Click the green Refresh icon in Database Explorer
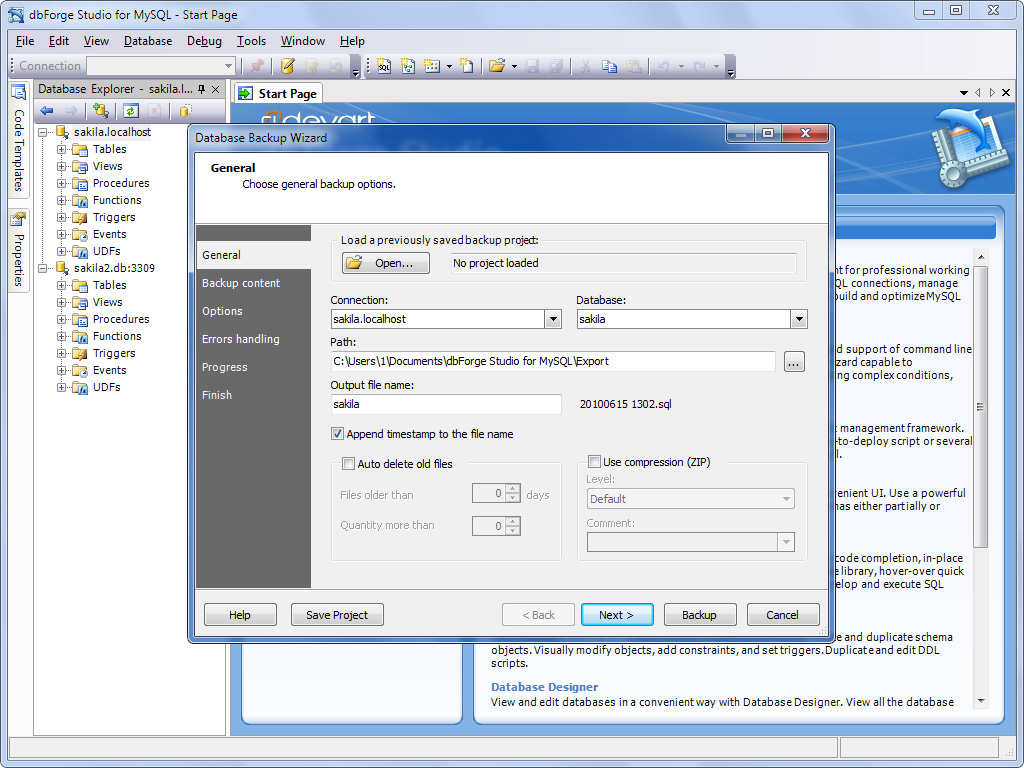 tap(131, 111)
